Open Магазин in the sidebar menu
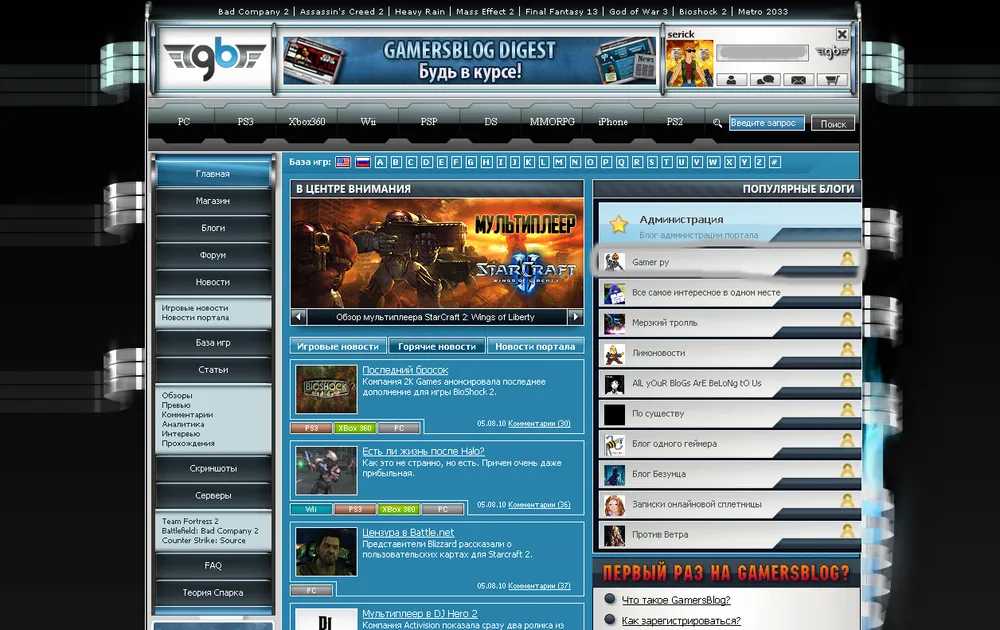 pos(213,201)
